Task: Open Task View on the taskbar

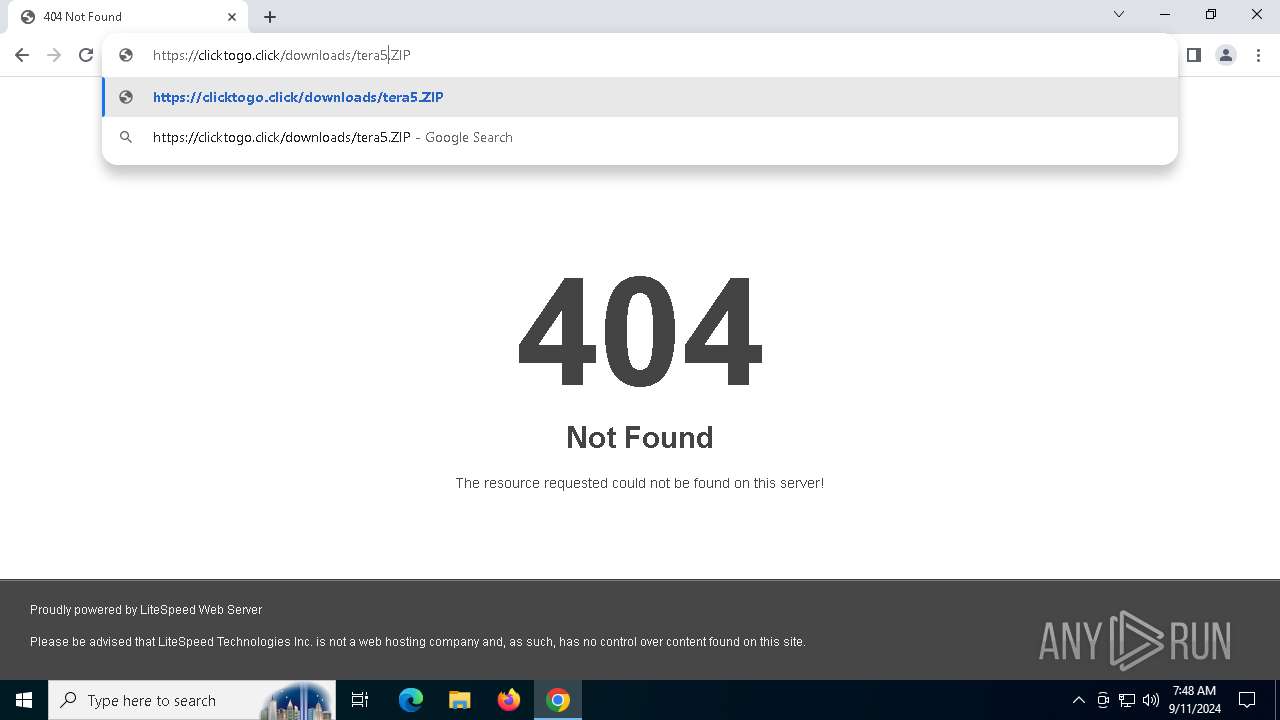Action: pos(360,700)
